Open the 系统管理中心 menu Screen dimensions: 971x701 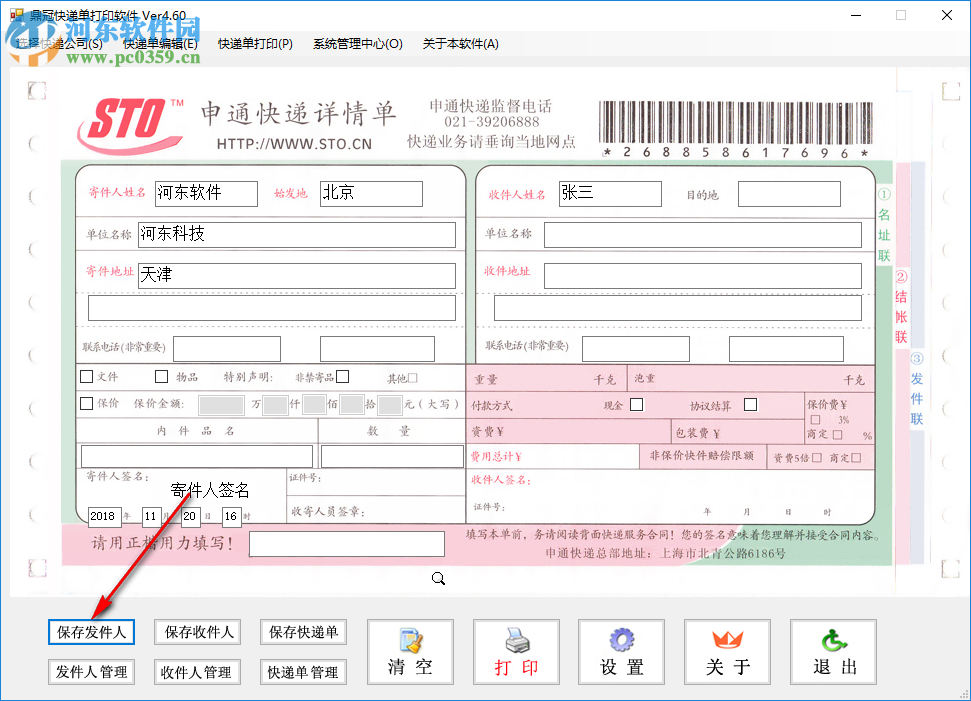(352, 44)
